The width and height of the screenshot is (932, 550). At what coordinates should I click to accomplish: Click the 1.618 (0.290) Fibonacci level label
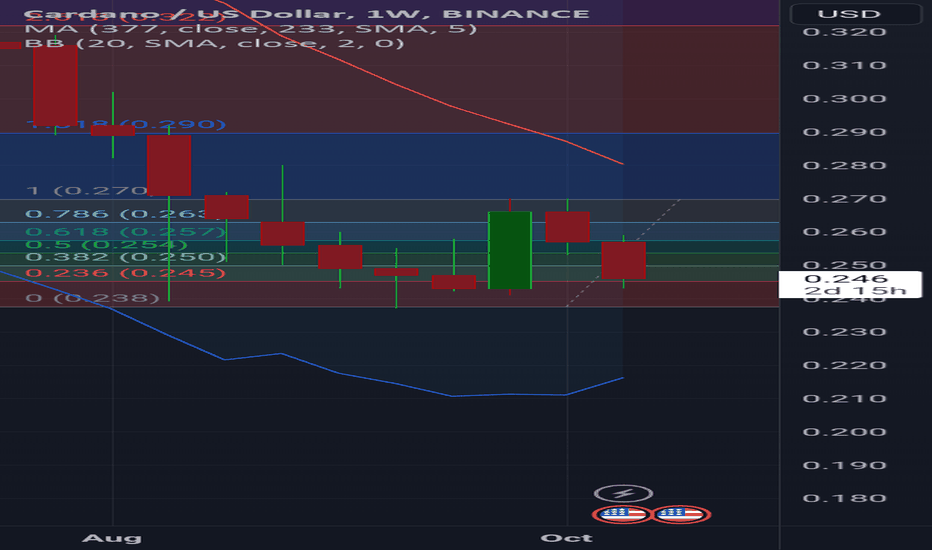click(x=126, y=124)
